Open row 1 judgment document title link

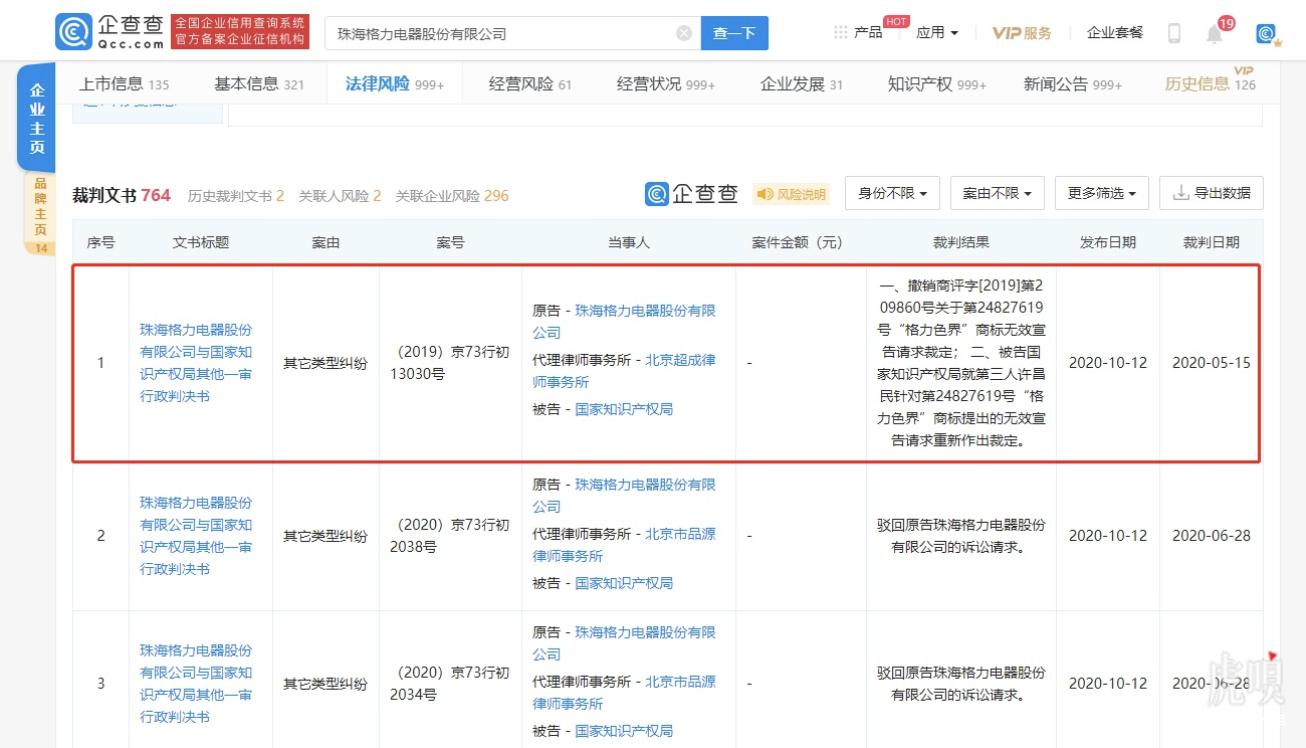(196, 363)
